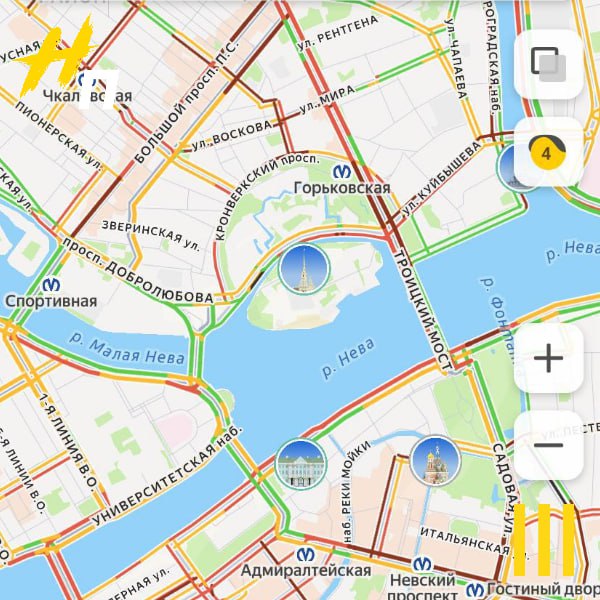This screenshot has height=600, width=600.
Task: Select the р. Малая Нева river label
Action: pos(127,351)
